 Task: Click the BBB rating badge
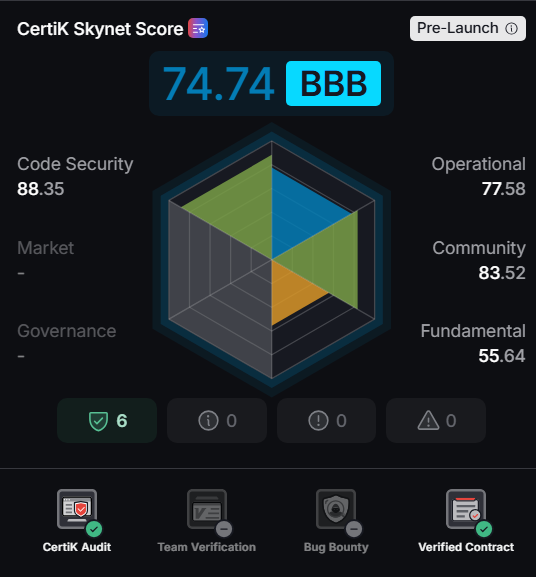(x=333, y=84)
